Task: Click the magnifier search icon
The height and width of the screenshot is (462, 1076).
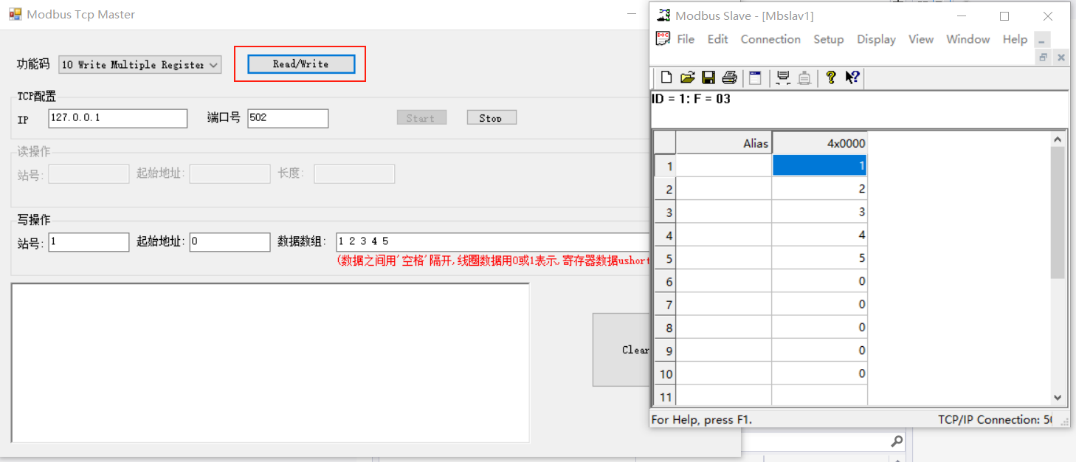Action: (896, 441)
